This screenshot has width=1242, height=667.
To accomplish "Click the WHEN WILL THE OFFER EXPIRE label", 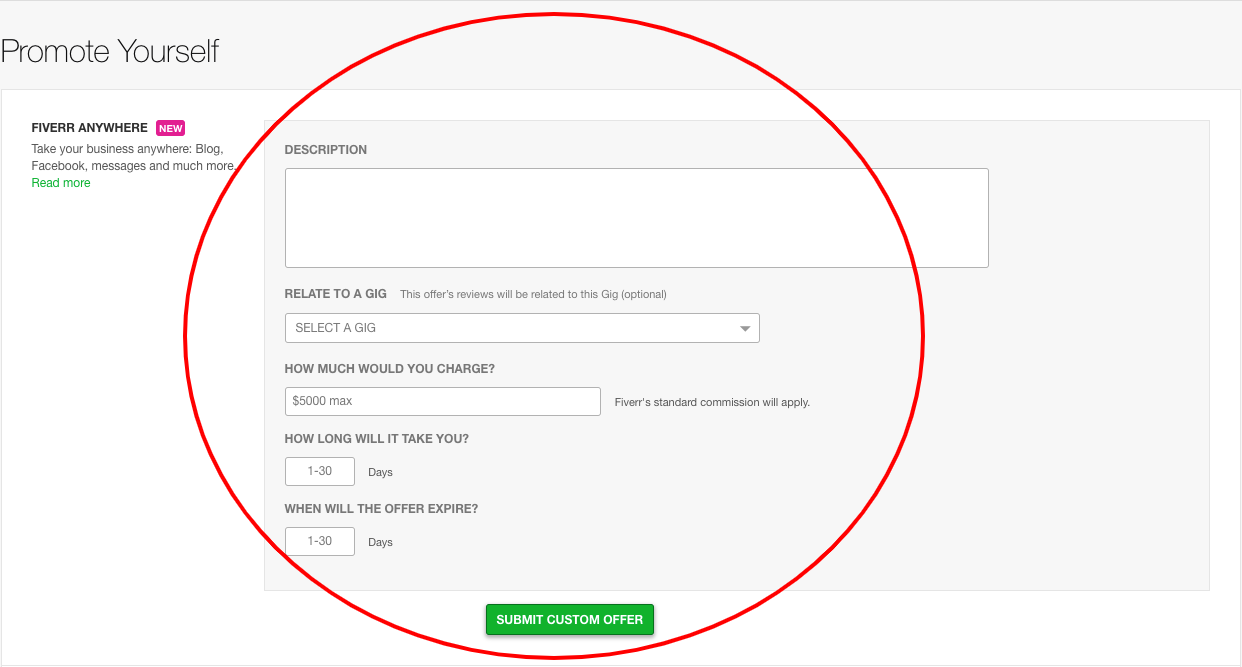I will click(x=381, y=508).
